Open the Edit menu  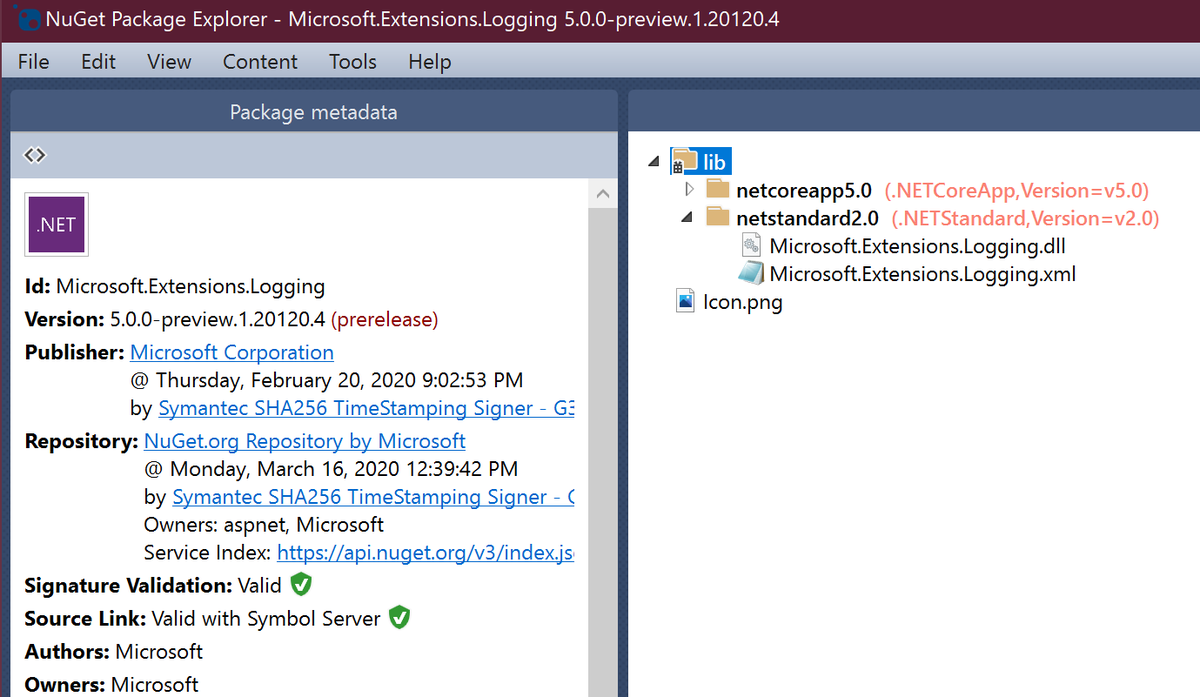pos(98,61)
